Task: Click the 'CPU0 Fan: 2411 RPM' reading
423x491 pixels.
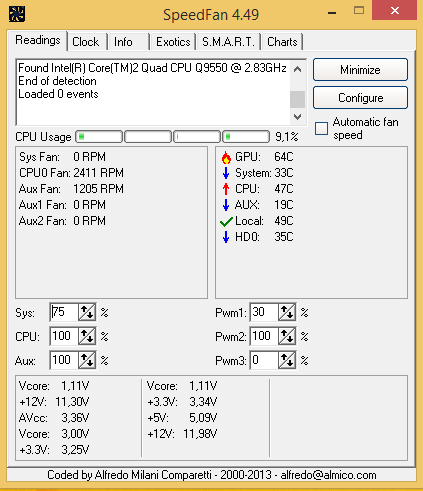Action: point(71,173)
